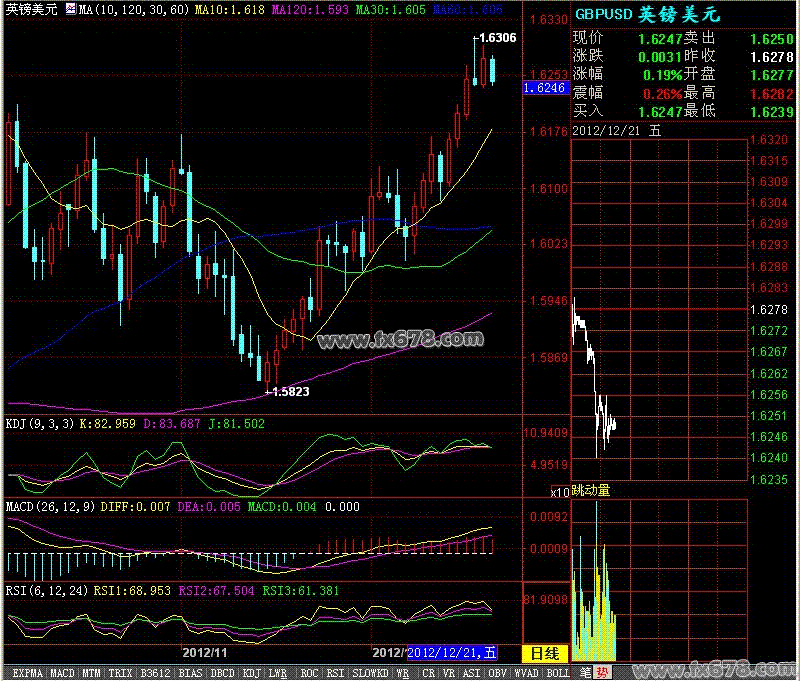Click the MA indicator chart icon
Screen dimensions: 800x681
(x=71, y=9)
